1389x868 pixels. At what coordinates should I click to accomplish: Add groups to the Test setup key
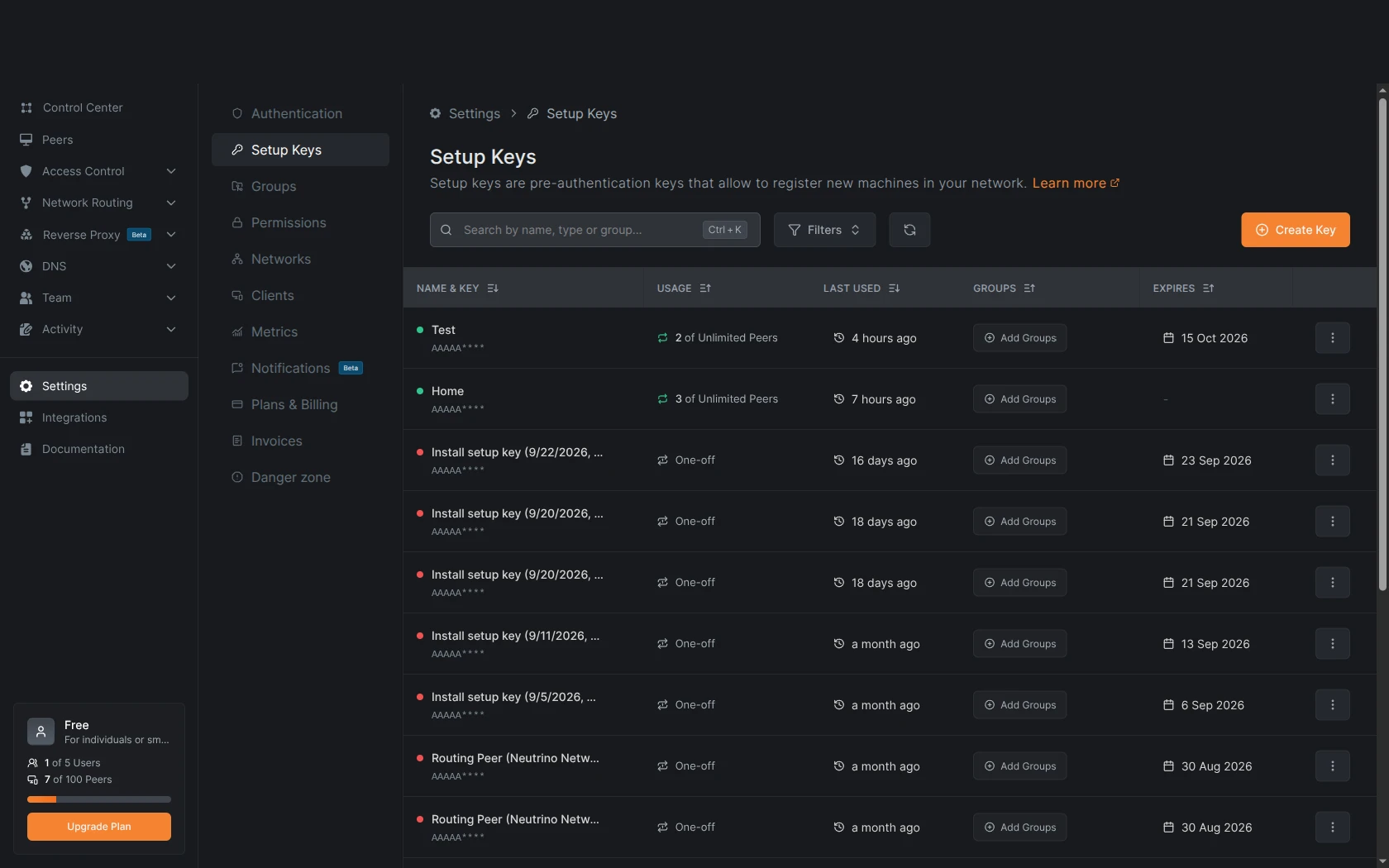tap(1019, 337)
